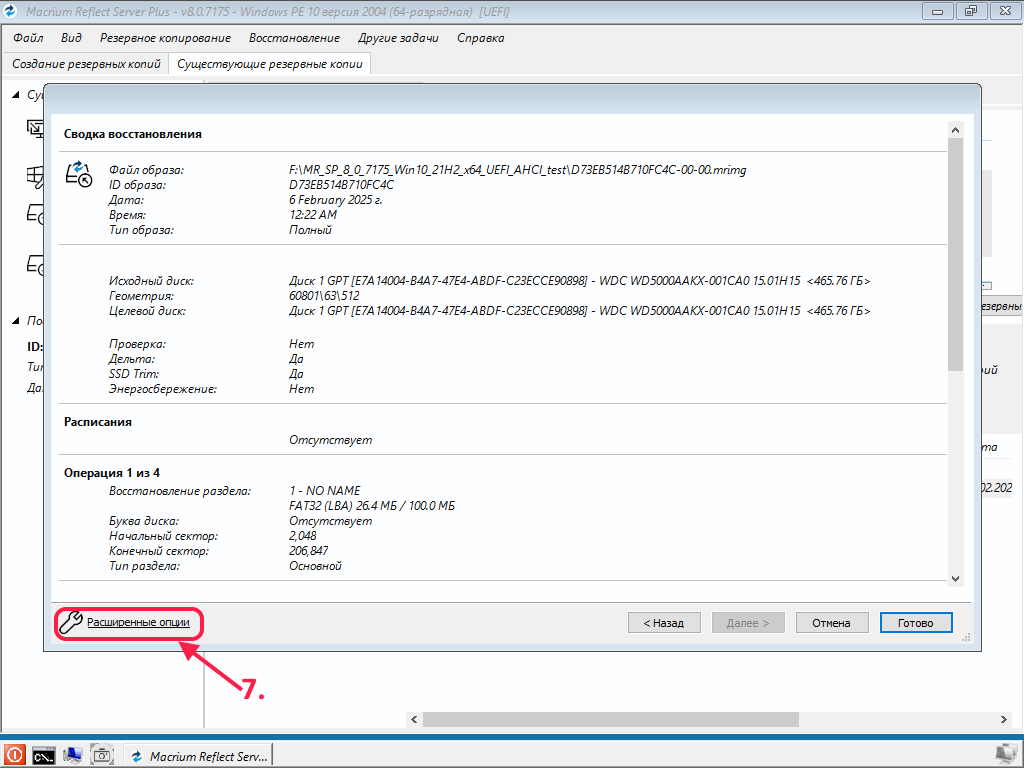The height and width of the screenshot is (768, 1024).
Task: Click the Готово button
Action: (915, 623)
